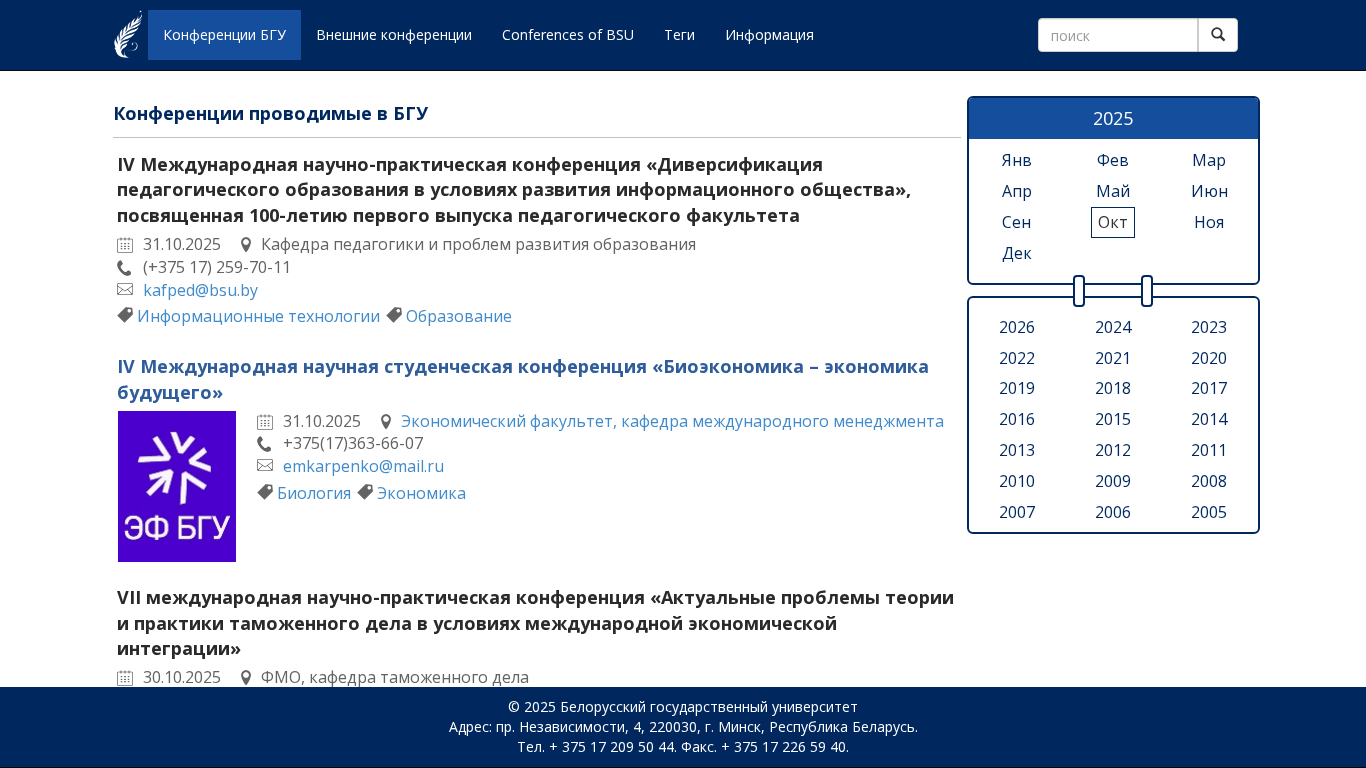
Task: View conferences from 2012
Action: point(1113,450)
